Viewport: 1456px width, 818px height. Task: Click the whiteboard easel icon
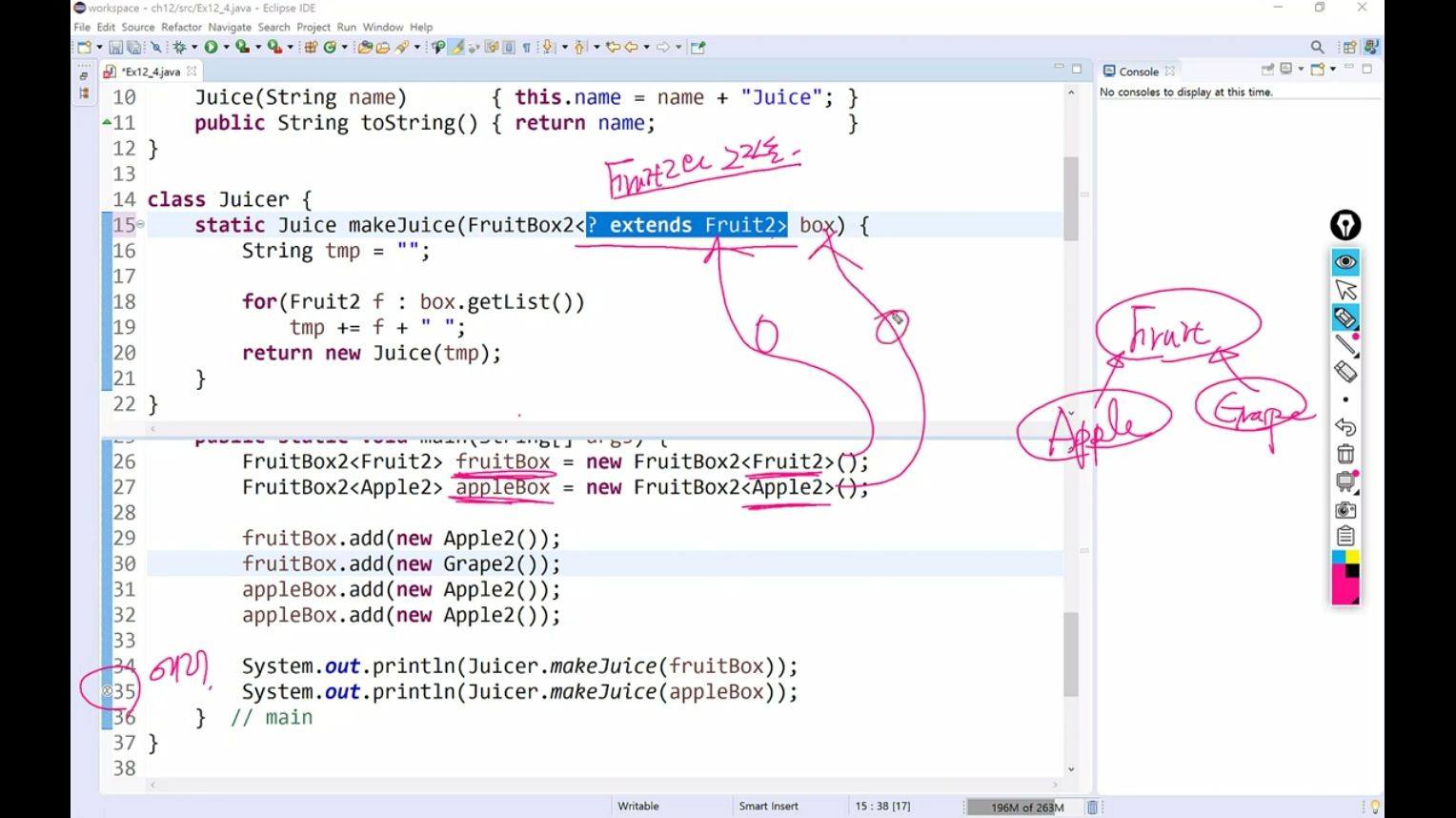point(1345,481)
